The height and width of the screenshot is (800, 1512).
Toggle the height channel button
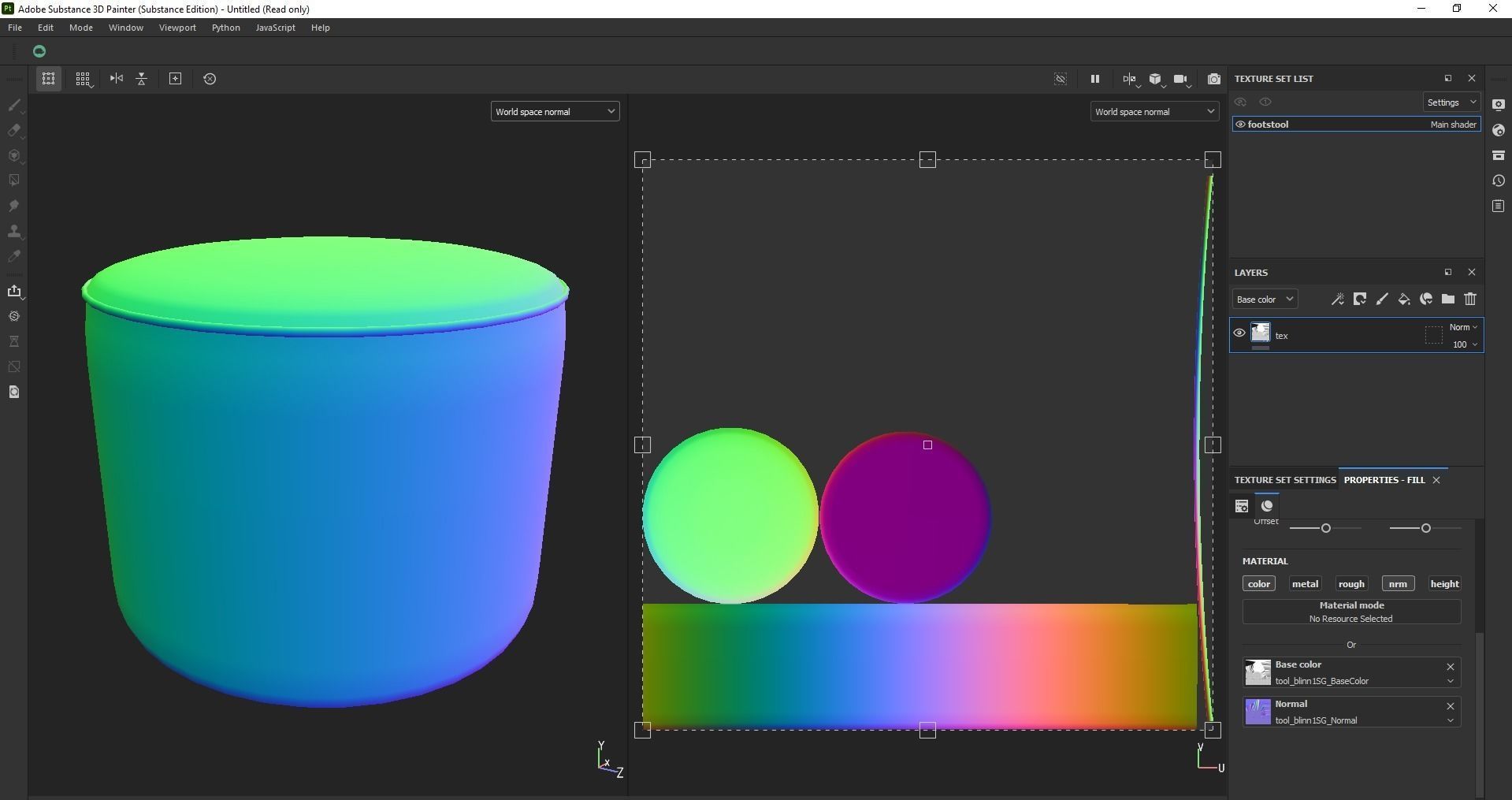[x=1444, y=584]
